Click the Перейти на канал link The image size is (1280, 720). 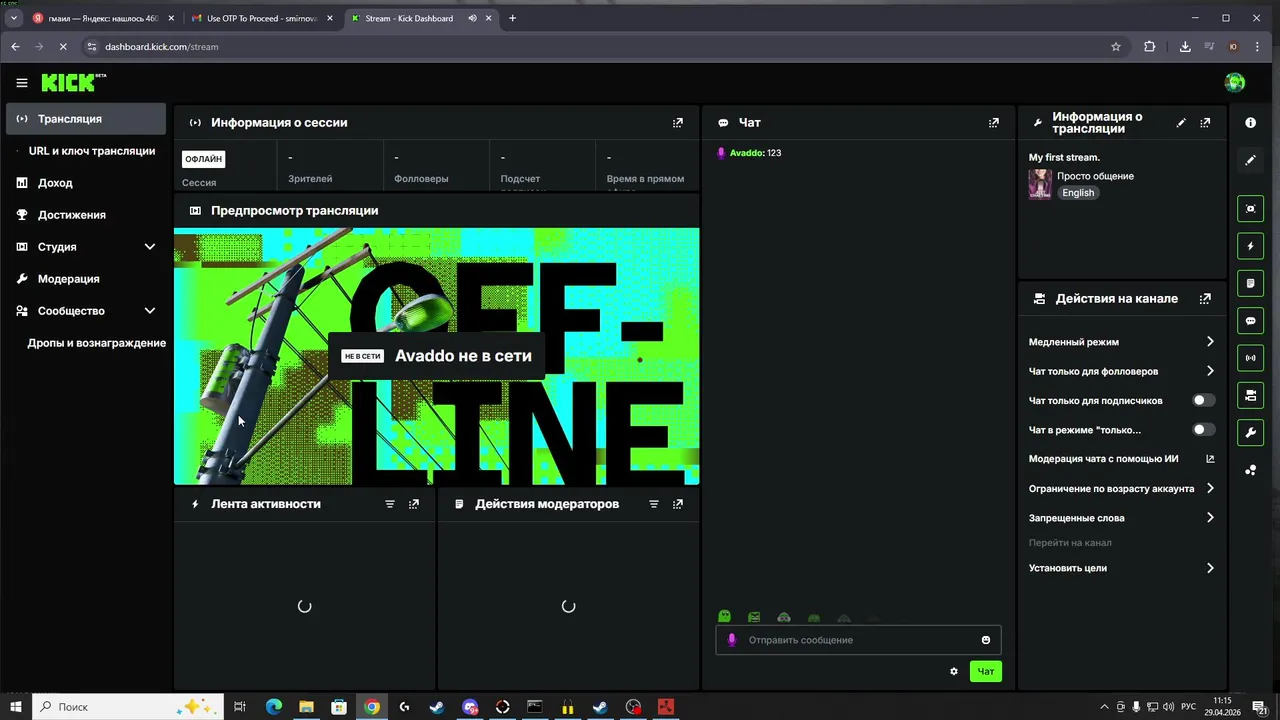[x=1070, y=543]
